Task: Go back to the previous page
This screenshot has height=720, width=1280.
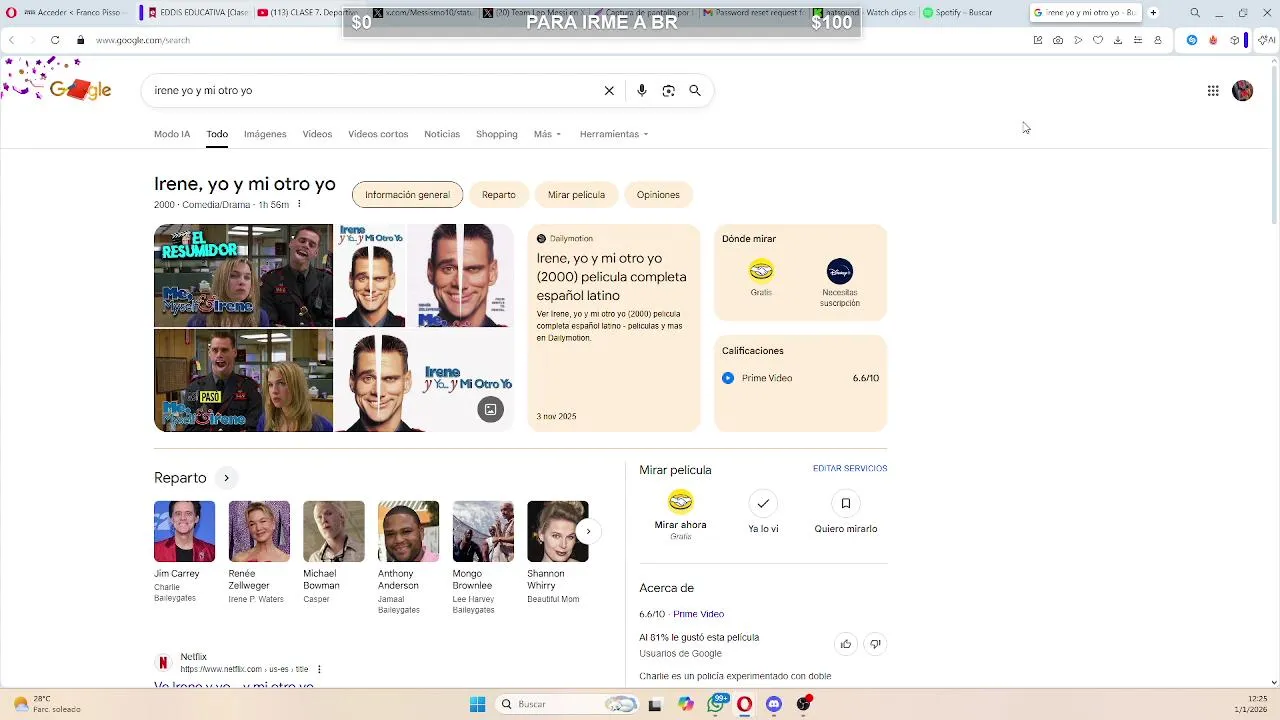Action: coord(11,40)
